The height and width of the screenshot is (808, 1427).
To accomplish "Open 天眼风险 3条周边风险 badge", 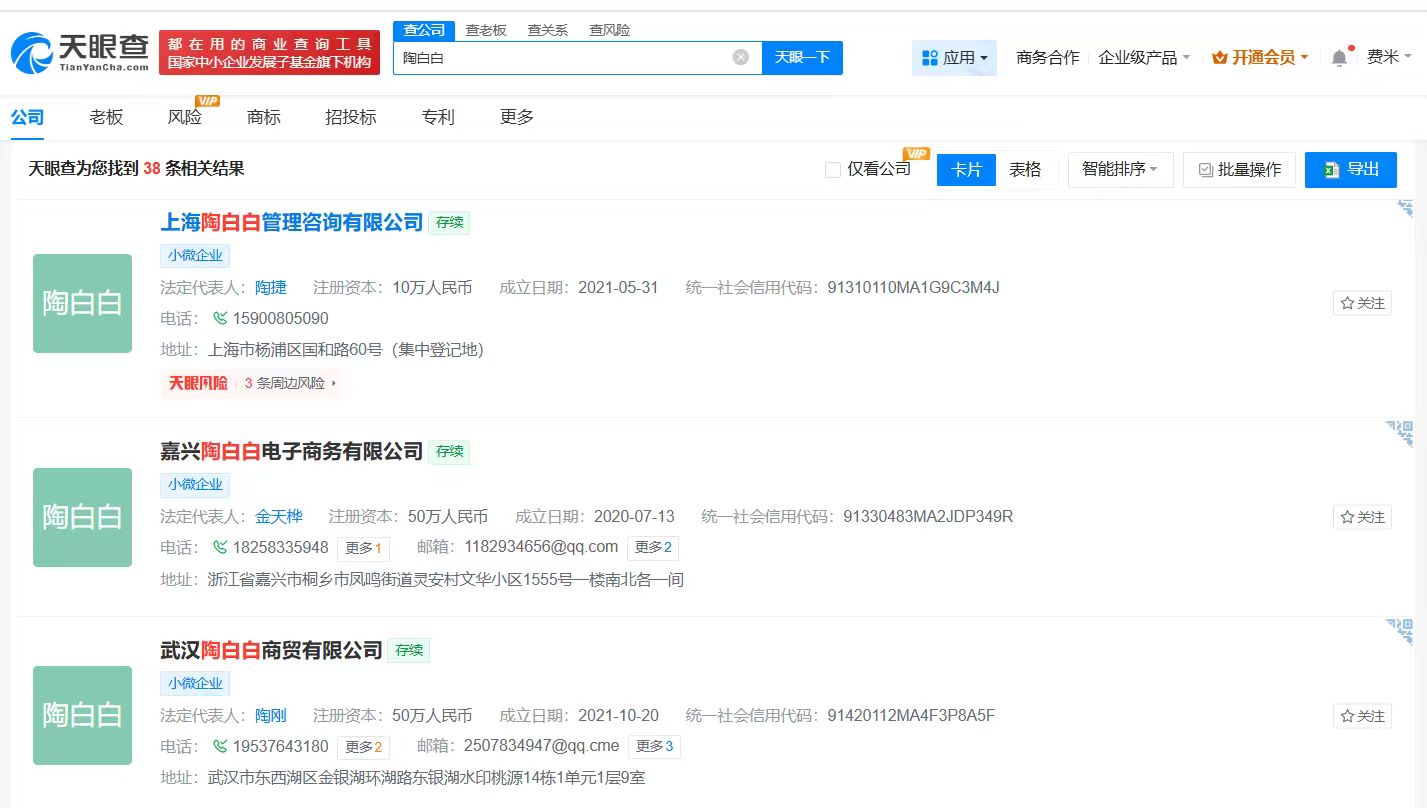I will [x=251, y=383].
